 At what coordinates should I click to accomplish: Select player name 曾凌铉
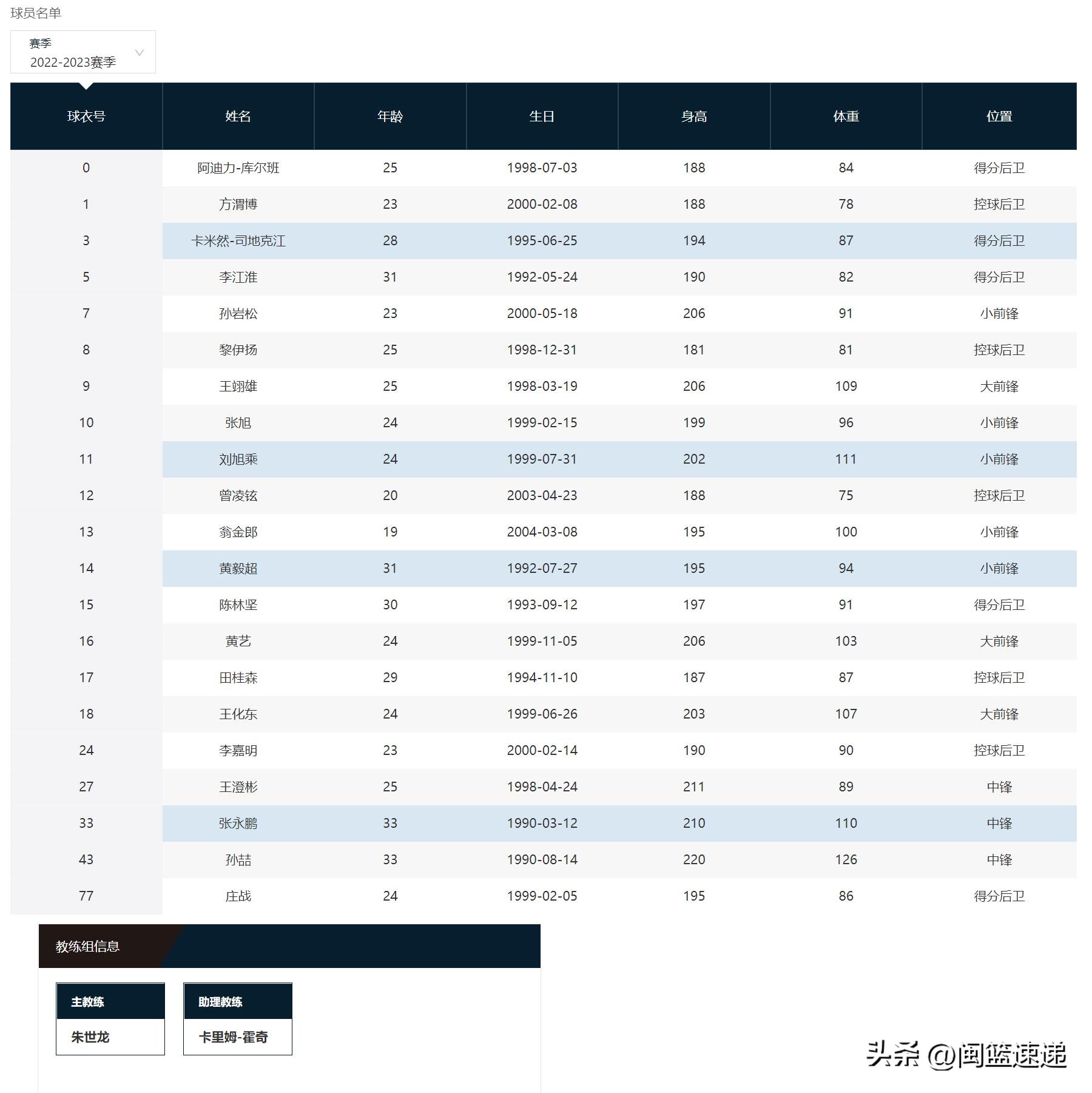click(x=238, y=496)
